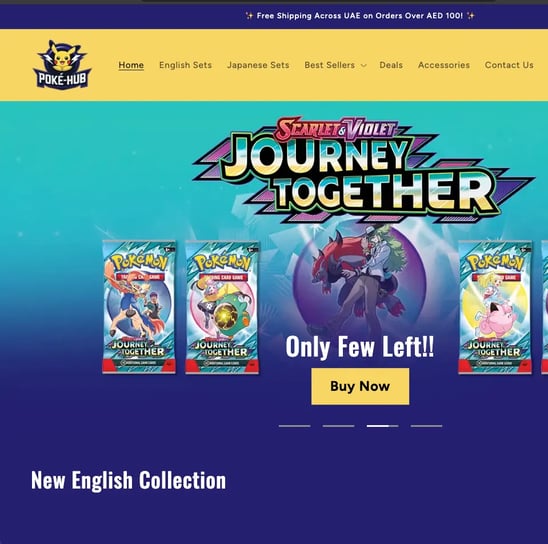Click the yellow Buy Now button
The image size is (548, 544).
pos(360,386)
